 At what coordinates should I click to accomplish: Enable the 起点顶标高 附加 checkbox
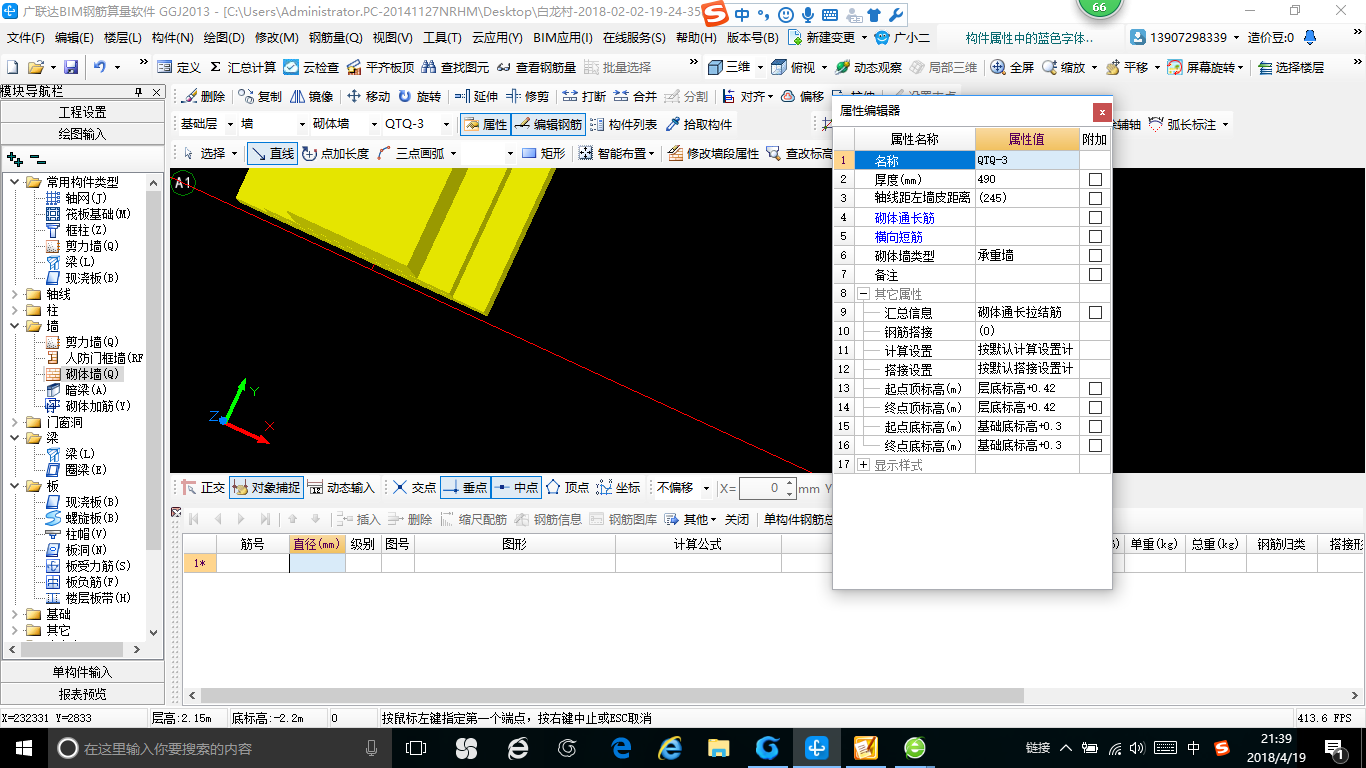point(1095,388)
